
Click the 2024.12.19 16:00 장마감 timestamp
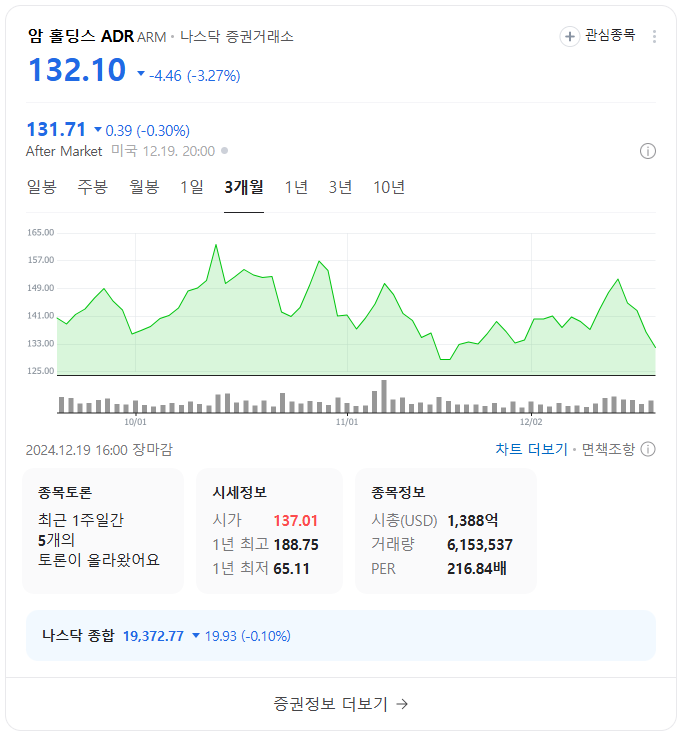point(99,449)
